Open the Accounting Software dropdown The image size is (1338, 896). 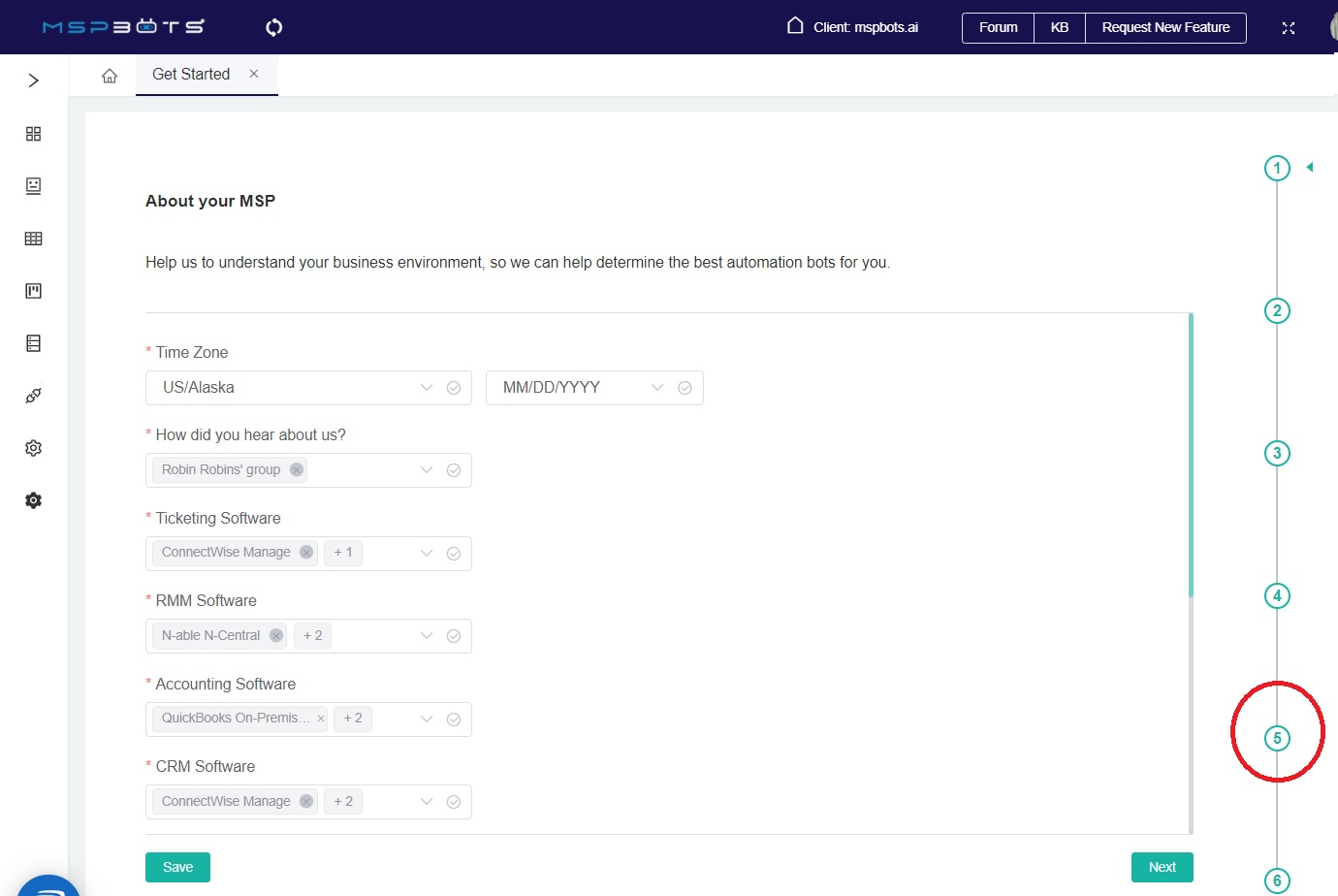click(x=308, y=720)
